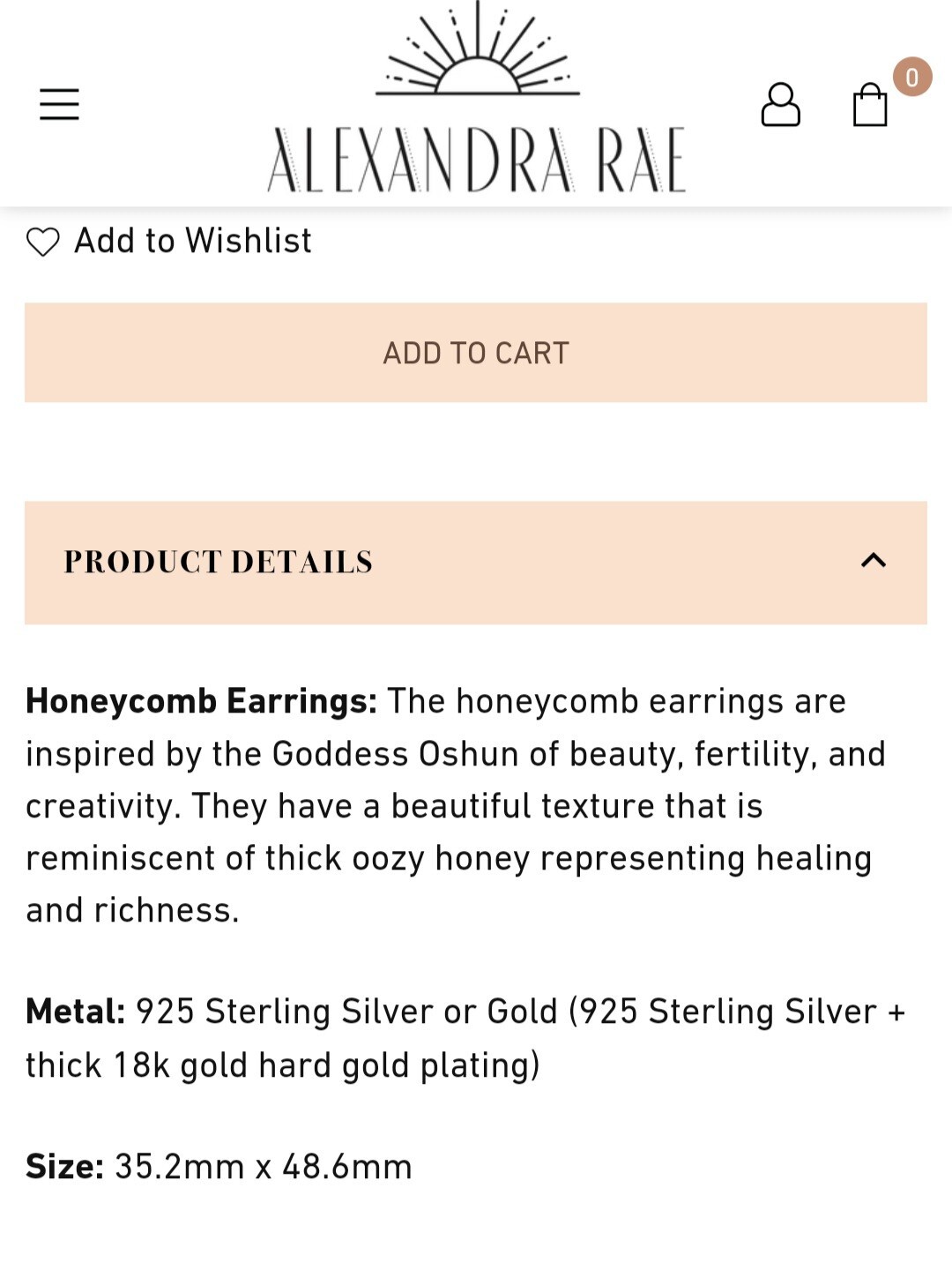Click the 35.2mm x 48.6mm dimensions text
Screen dimensions: 952x1270
(263, 1167)
